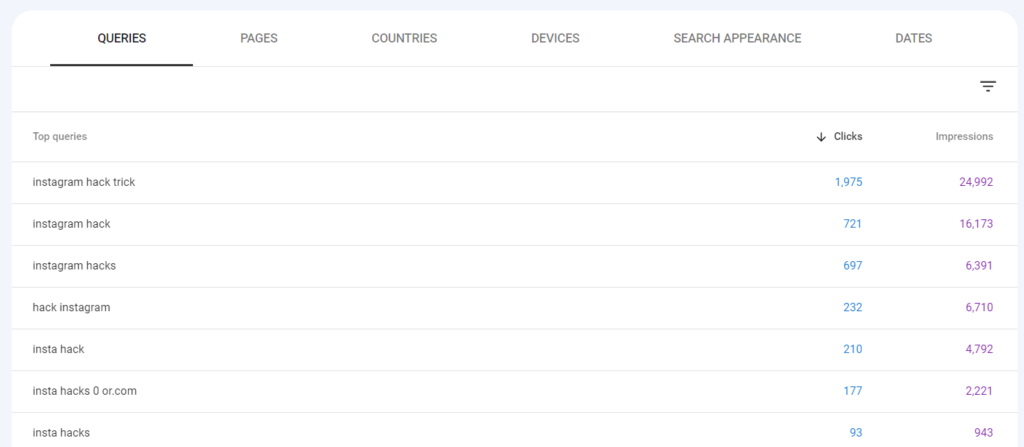Click the 93 clicks value
1024x447 pixels.
tap(856, 433)
